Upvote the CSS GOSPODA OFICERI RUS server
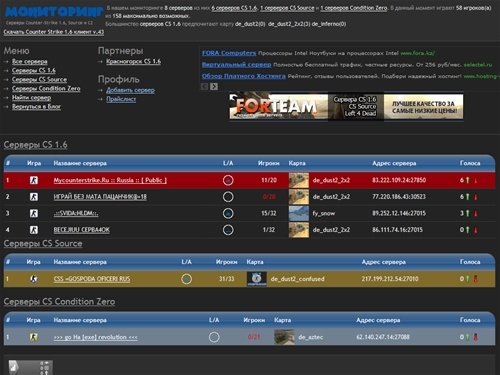The height and width of the screenshot is (375, 500). [467, 279]
